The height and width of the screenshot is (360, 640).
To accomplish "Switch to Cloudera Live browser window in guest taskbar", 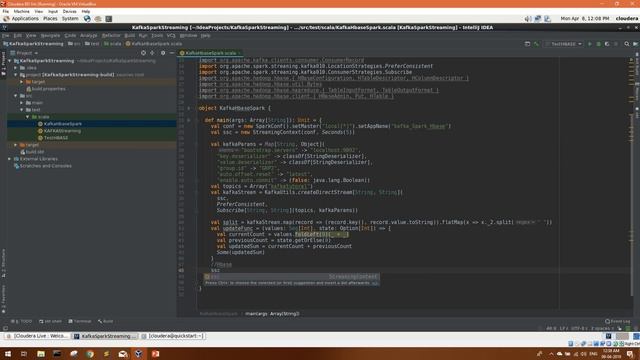I will pos(37,336).
